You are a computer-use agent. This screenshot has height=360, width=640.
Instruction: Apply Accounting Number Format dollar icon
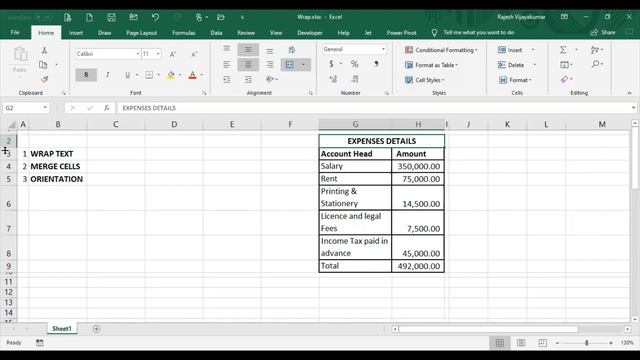point(331,64)
